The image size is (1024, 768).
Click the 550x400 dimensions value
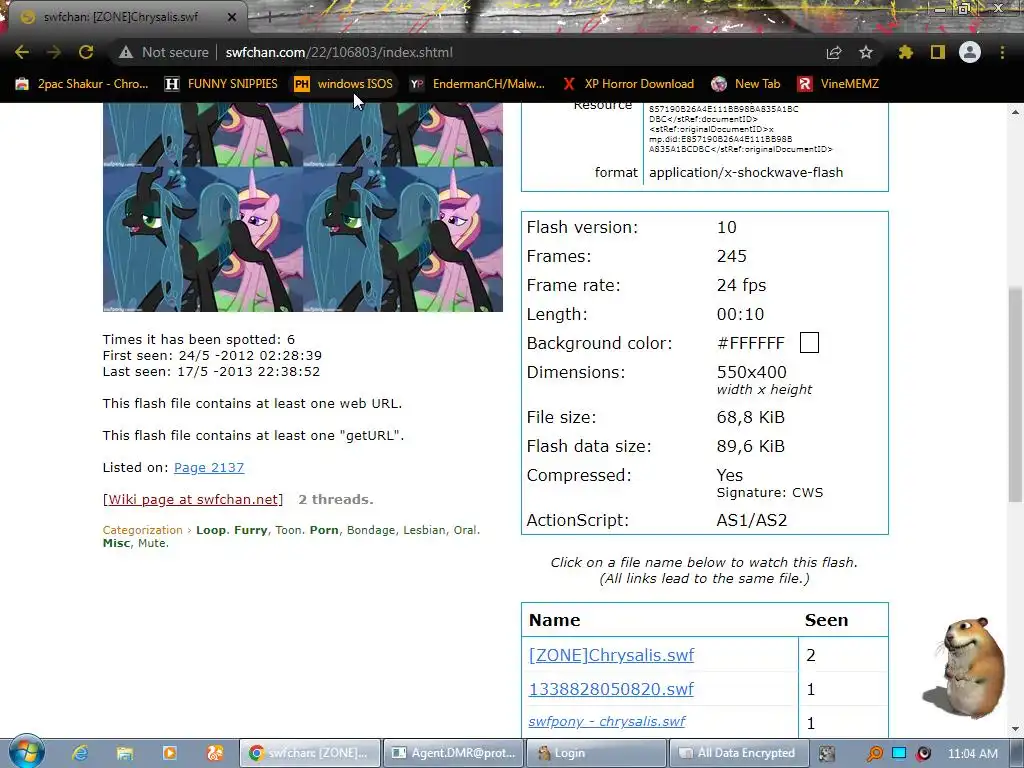pos(752,372)
